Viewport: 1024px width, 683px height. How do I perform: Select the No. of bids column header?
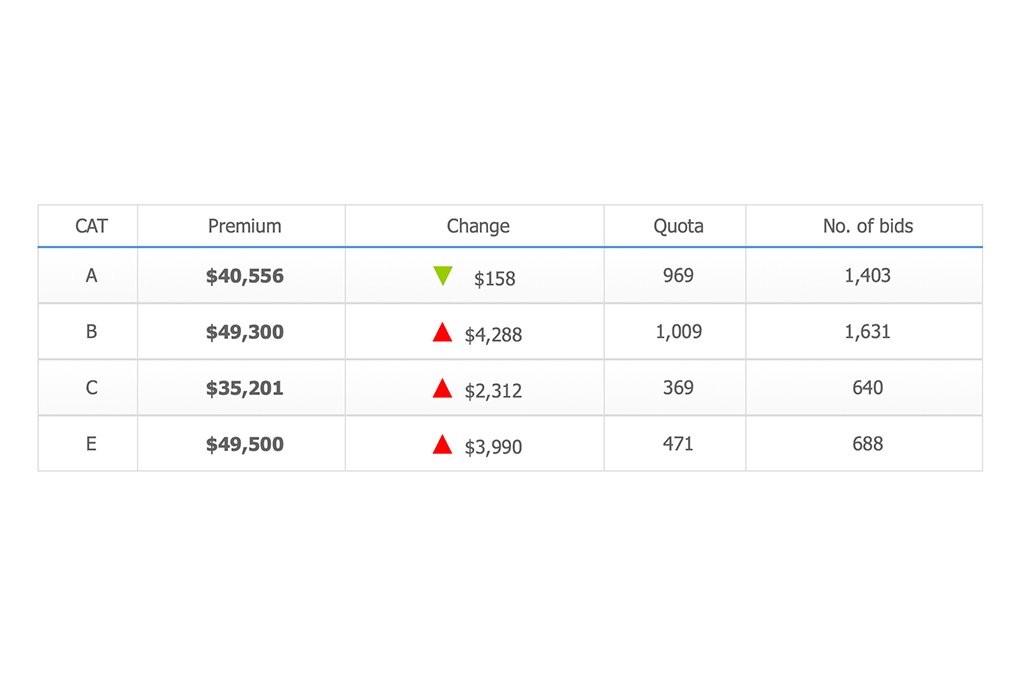click(868, 226)
